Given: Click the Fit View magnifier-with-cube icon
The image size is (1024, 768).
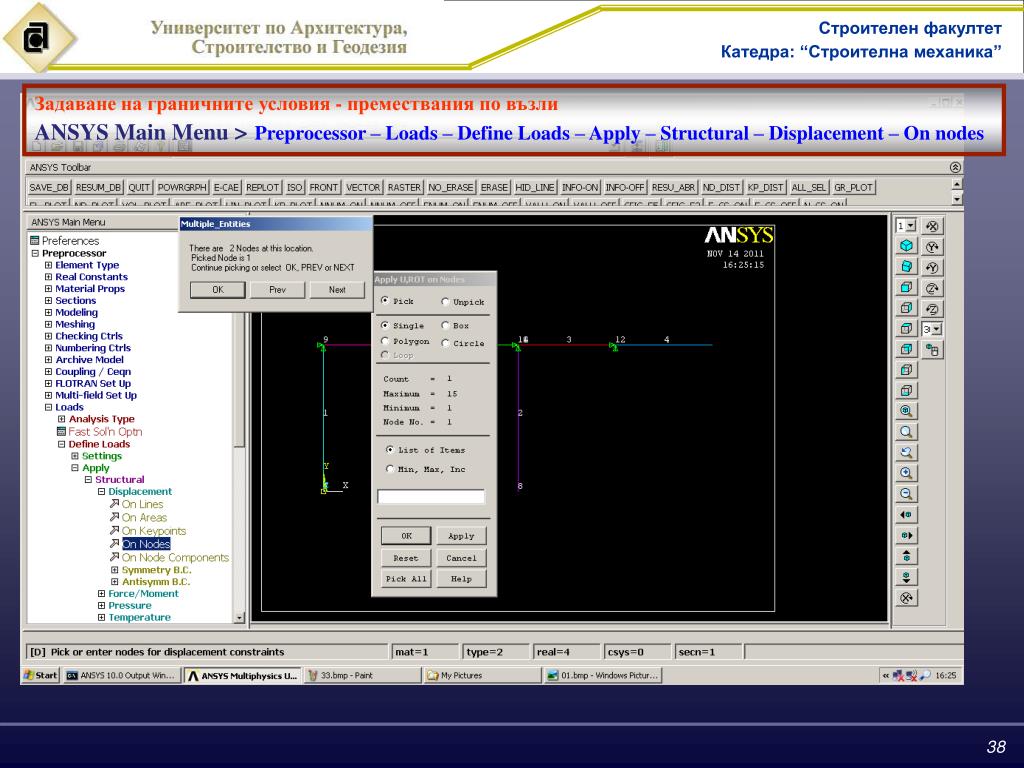Looking at the screenshot, I should [906, 411].
